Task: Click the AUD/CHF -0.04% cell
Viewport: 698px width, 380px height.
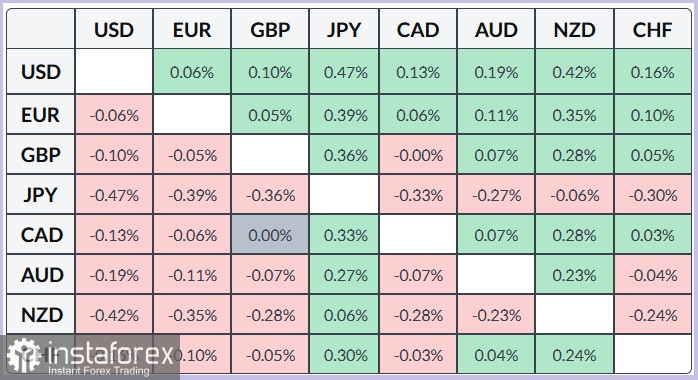Action: 653,275
